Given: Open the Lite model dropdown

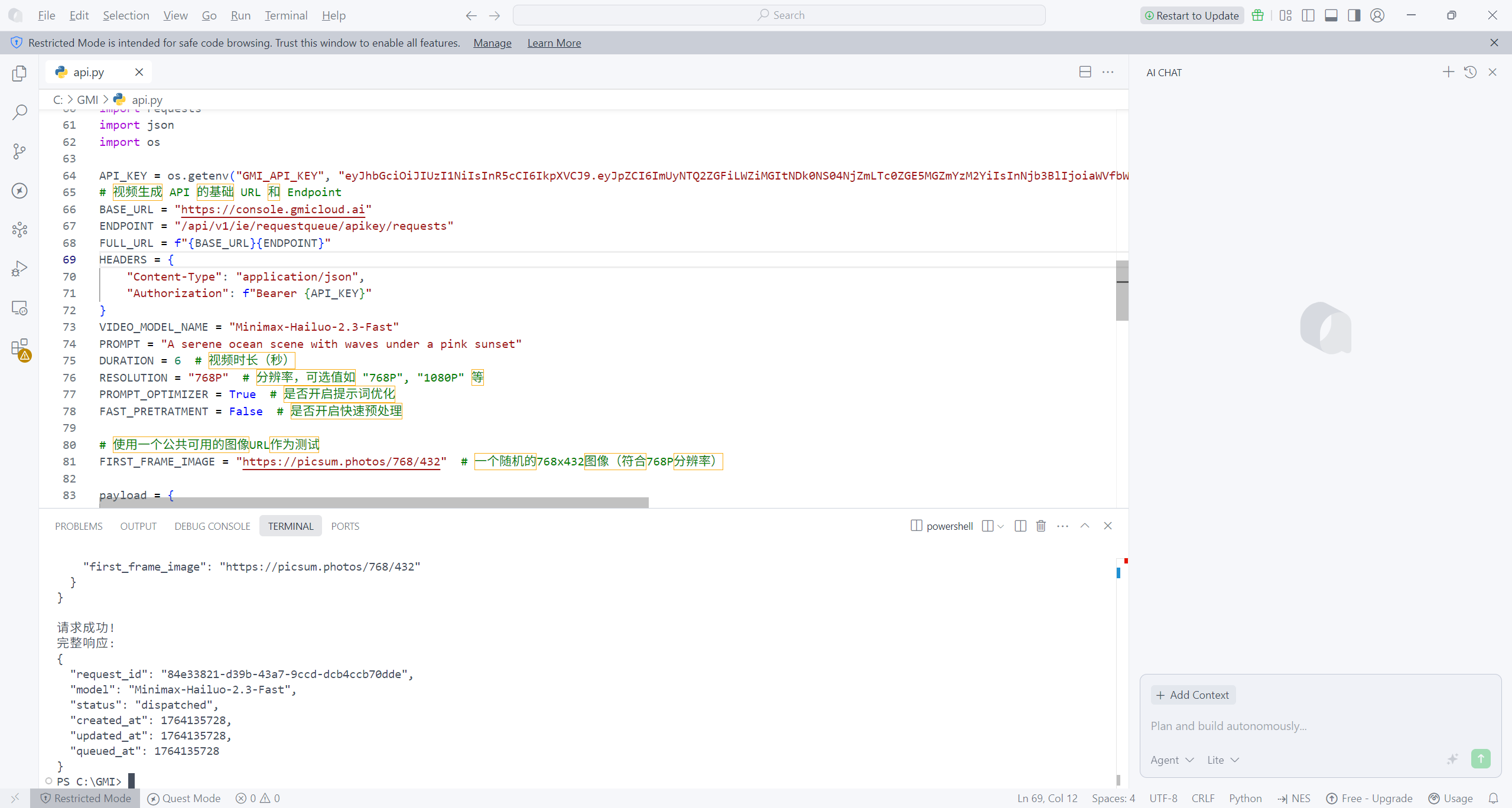Looking at the screenshot, I should point(1222,760).
